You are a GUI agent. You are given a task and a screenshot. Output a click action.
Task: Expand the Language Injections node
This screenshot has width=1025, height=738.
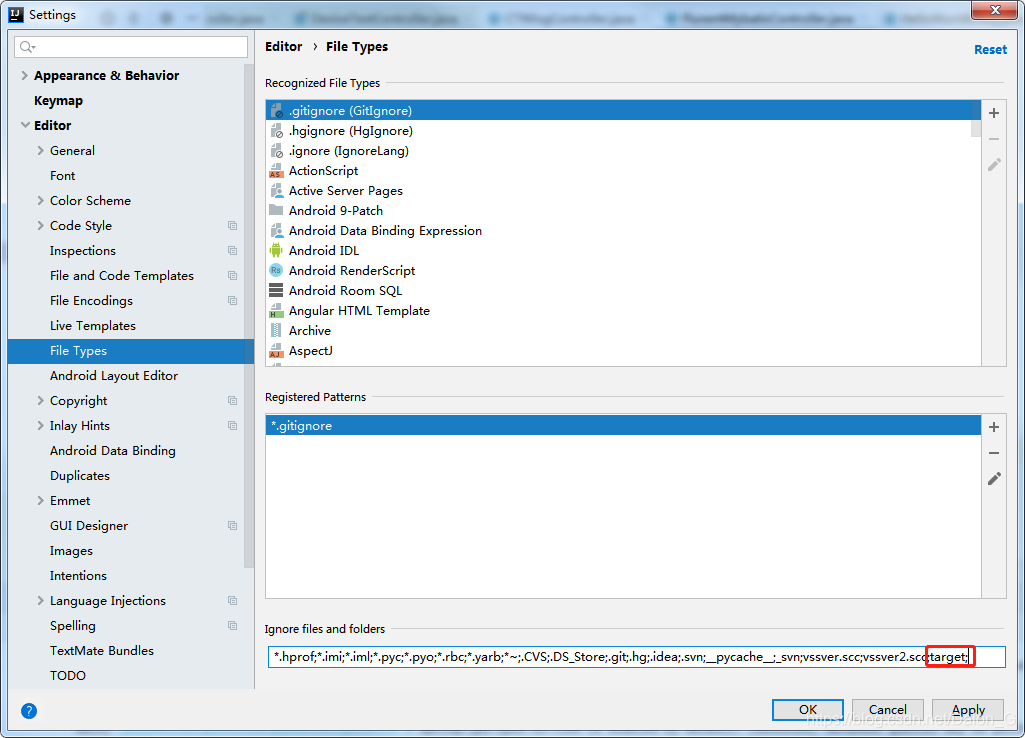[x=41, y=601]
